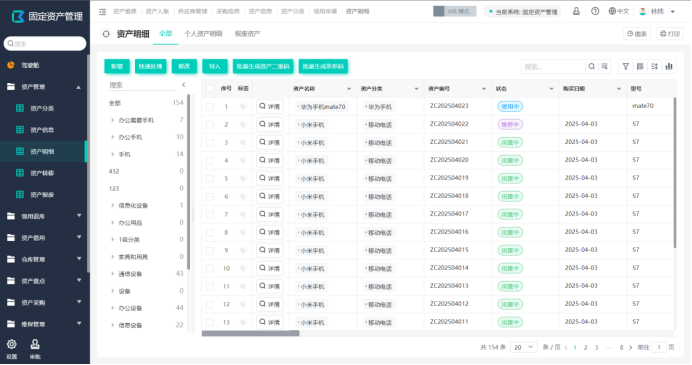Open the user name dropdown arrow
Screen dimensions: 692x365
(x=673, y=12)
